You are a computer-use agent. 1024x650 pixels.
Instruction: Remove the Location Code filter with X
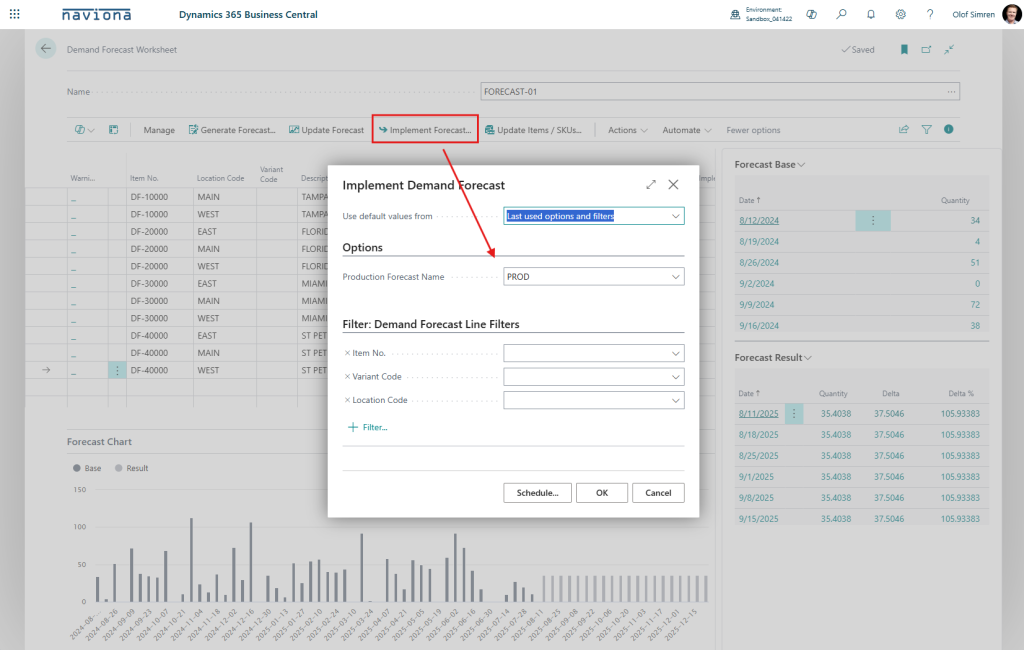pyautogui.click(x=347, y=400)
